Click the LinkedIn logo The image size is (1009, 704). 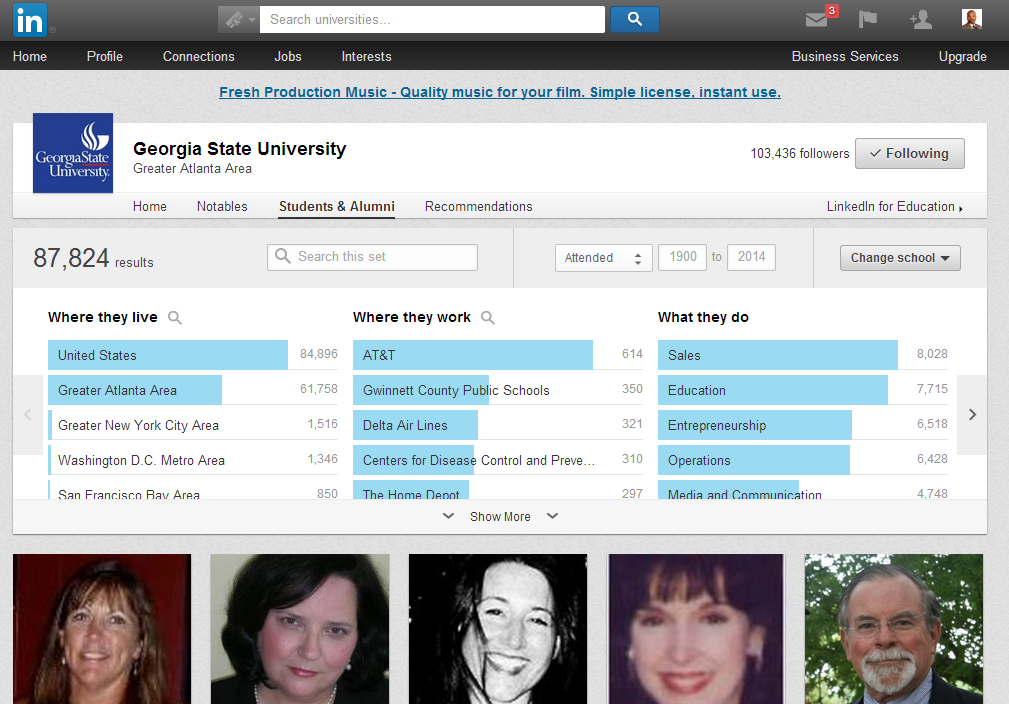pyautogui.click(x=30, y=19)
